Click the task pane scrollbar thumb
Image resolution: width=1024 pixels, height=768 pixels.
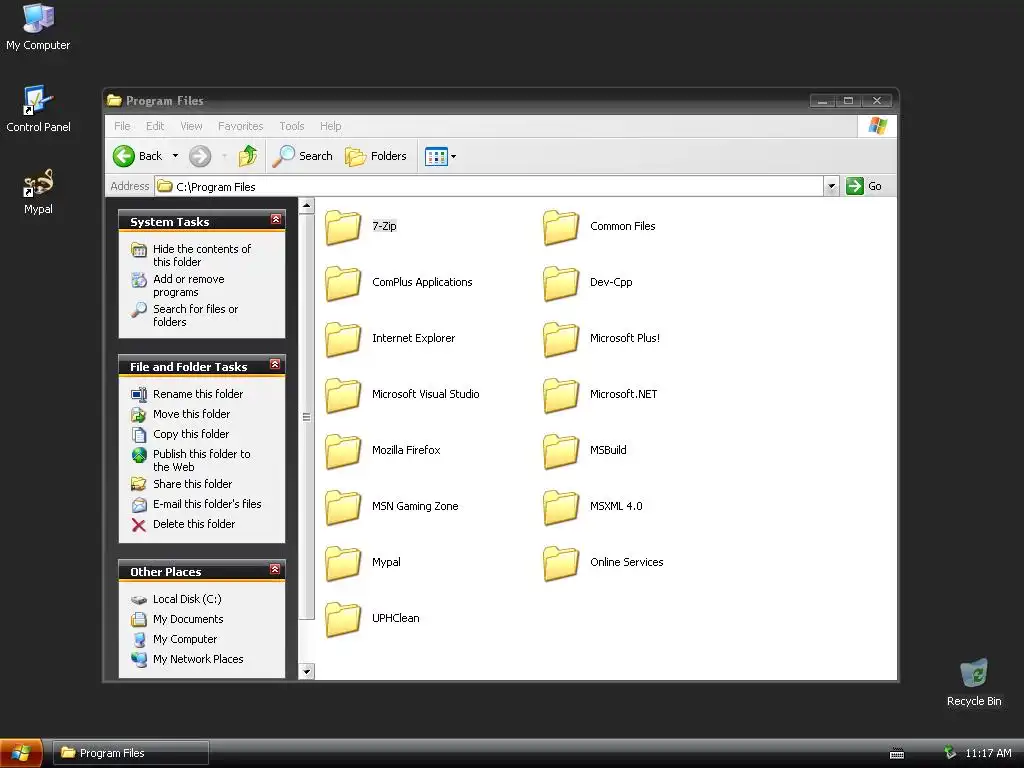click(x=306, y=417)
